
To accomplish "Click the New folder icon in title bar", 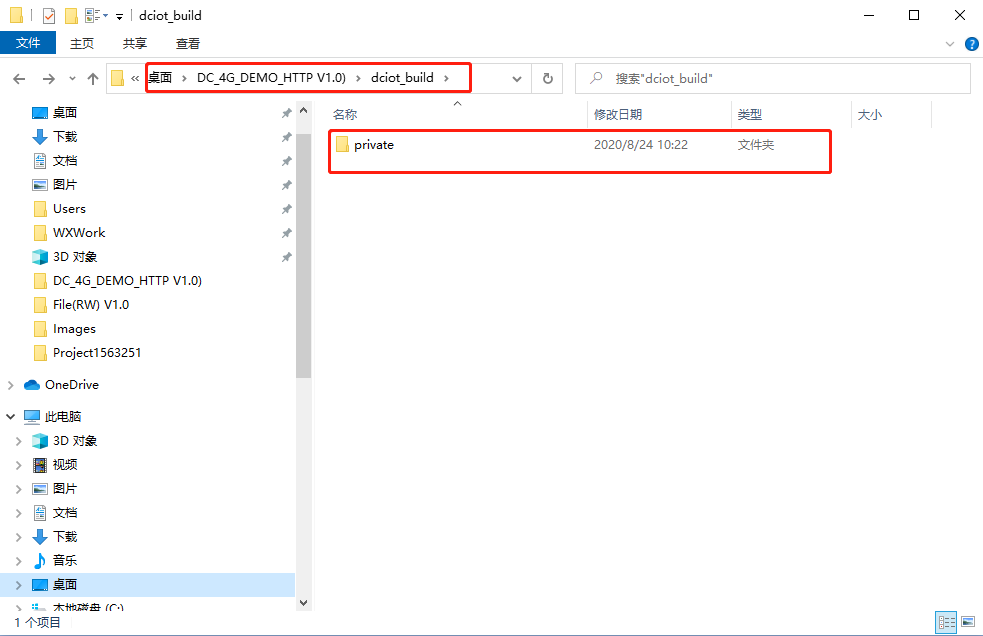I will point(71,16).
